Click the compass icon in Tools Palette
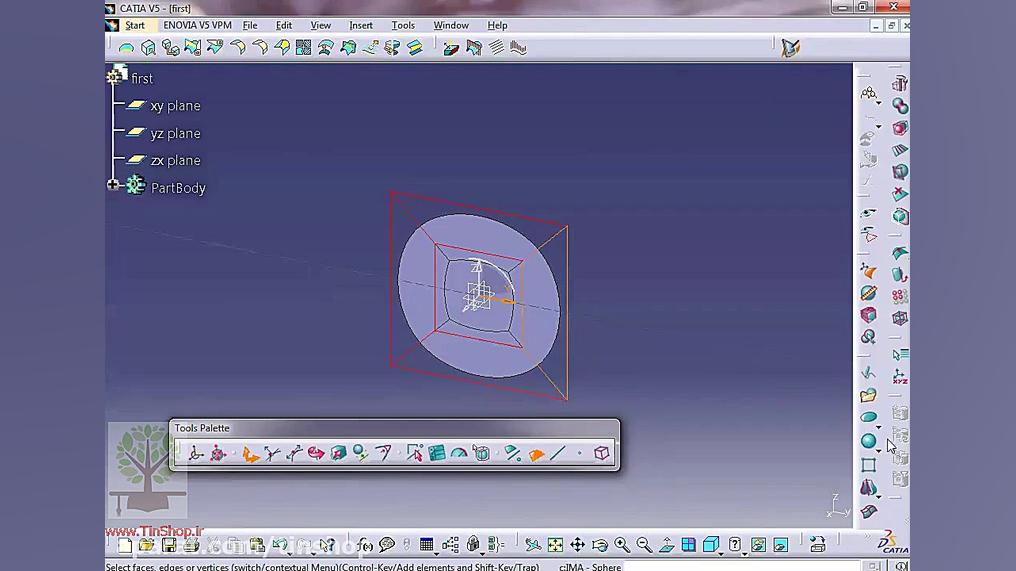 click(195, 454)
